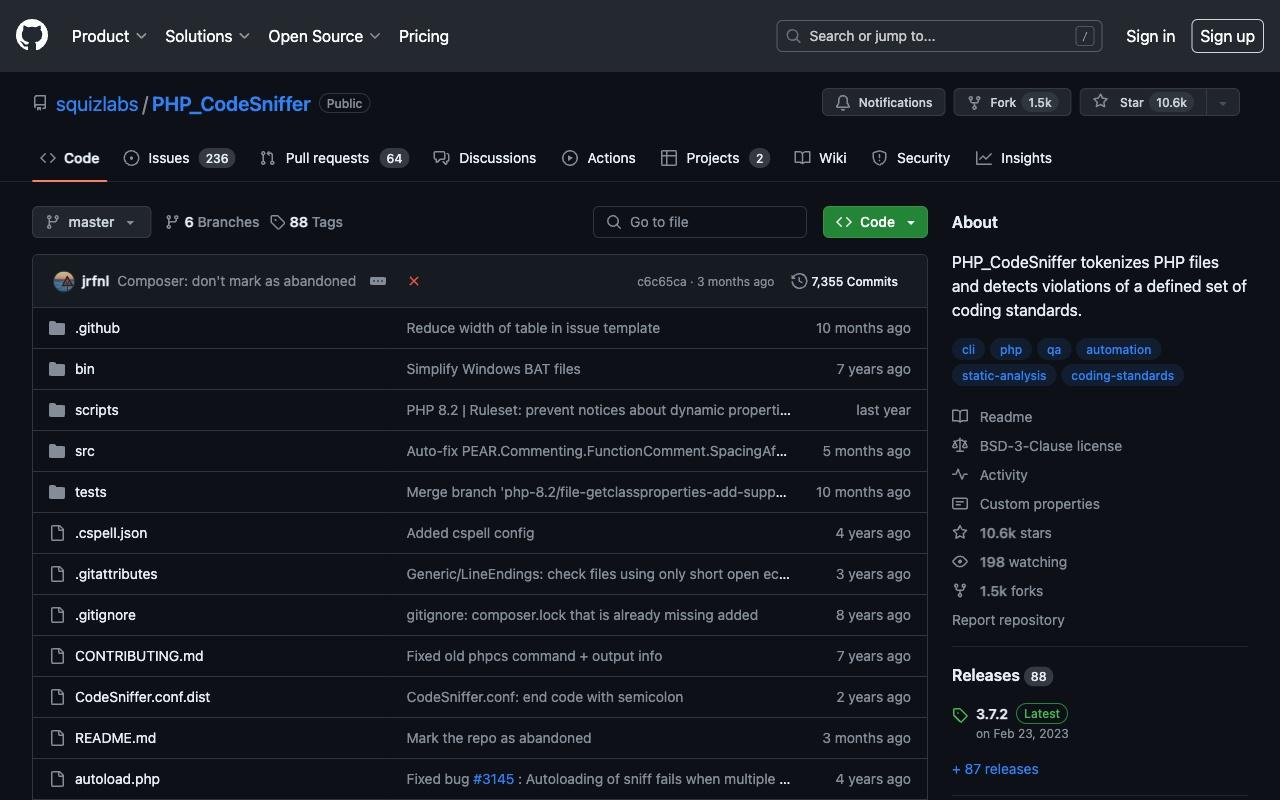View the failed checks red X
The width and height of the screenshot is (1280, 800).
point(414,281)
